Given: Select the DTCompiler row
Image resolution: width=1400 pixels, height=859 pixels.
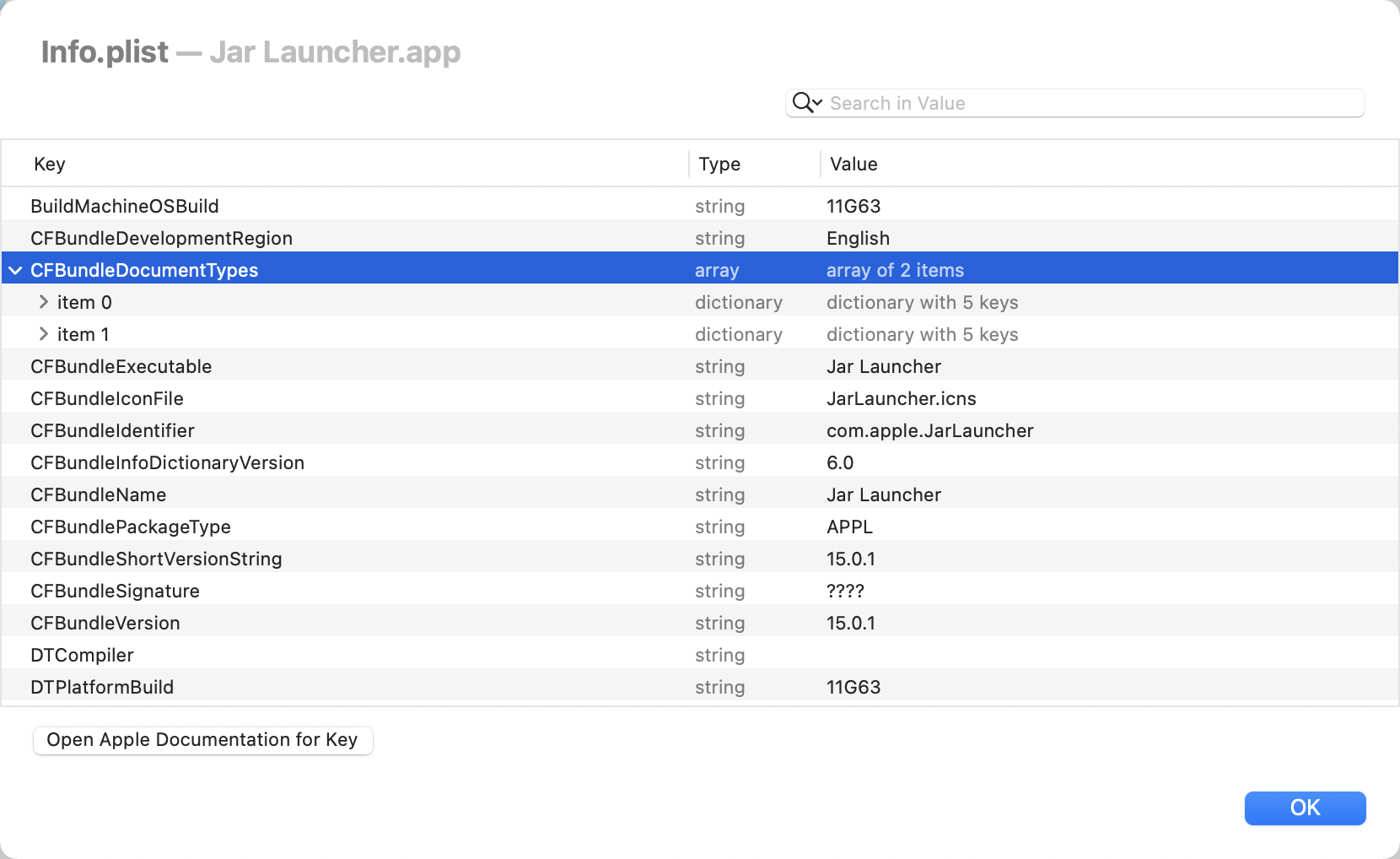Looking at the screenshot, I should 82,656.
